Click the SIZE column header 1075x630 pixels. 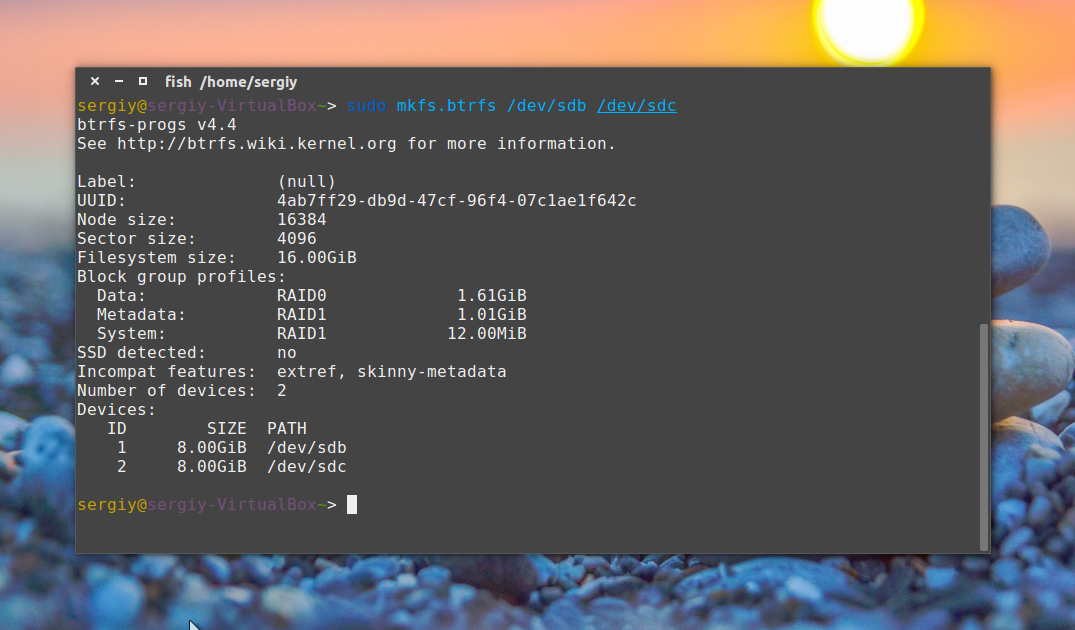[x=227, y=428]
